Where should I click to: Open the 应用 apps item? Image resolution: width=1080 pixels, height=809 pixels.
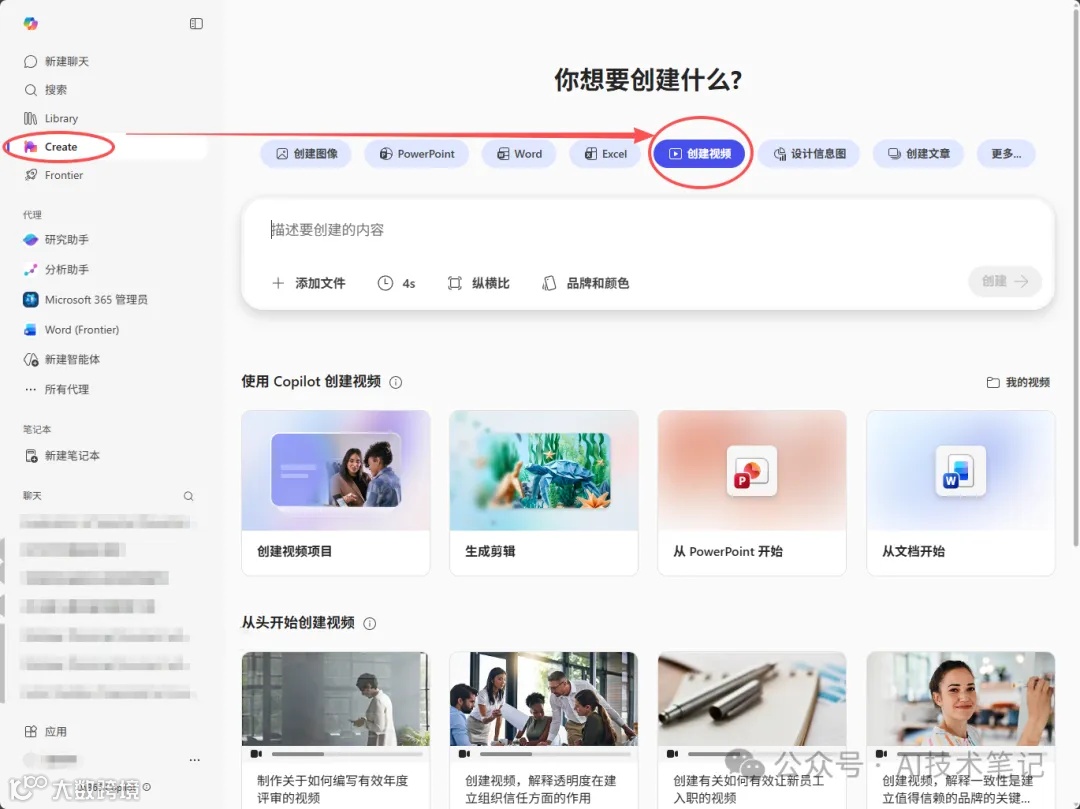click(45, 732)
